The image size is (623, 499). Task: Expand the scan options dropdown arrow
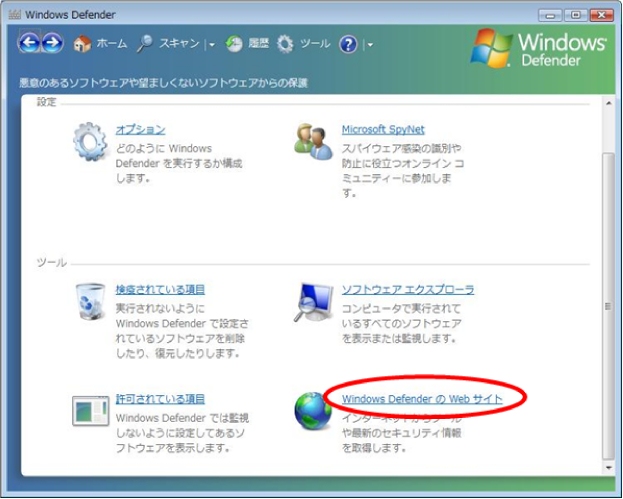pyautogui.click(x=212, y=45)
